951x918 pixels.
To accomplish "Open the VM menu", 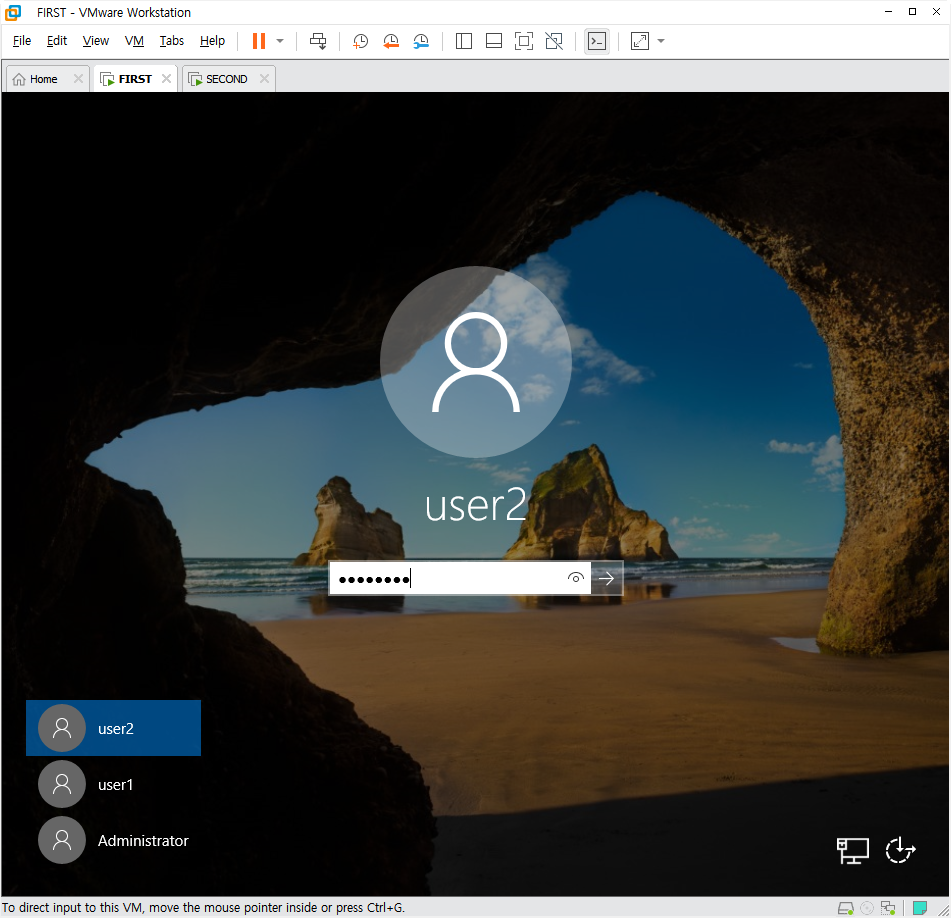I will [134, 41].
